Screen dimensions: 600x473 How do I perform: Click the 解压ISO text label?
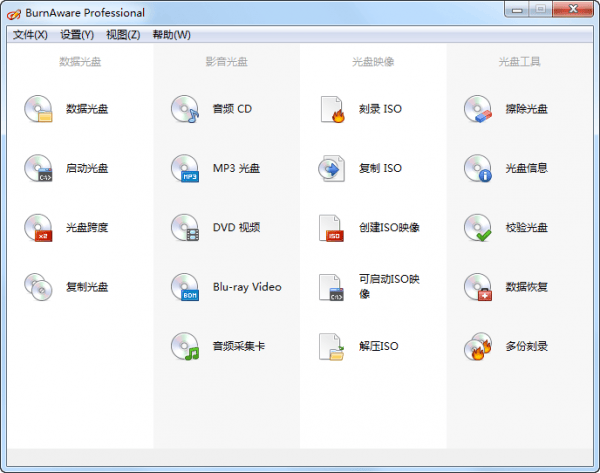click(x=378, y=347)
